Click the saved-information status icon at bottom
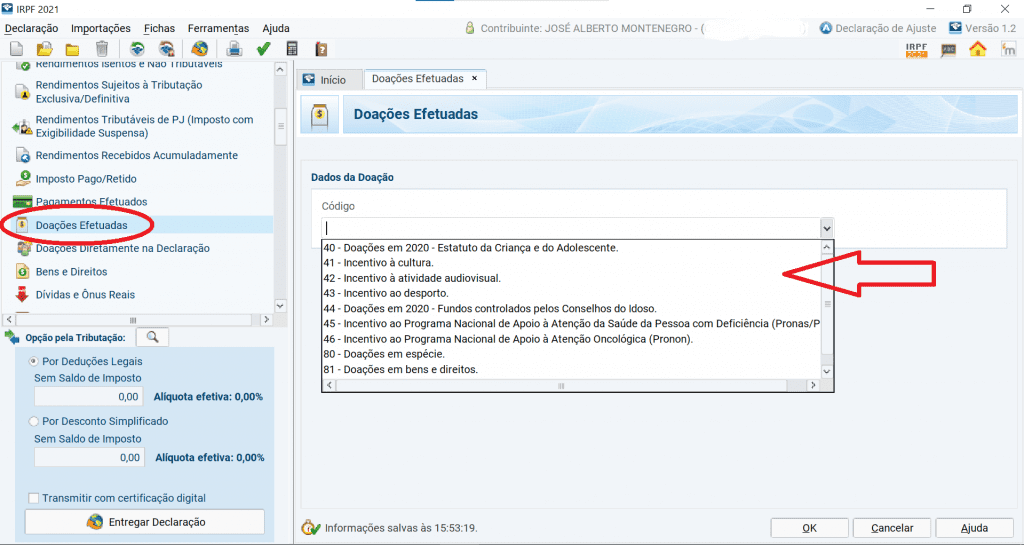This screenshot has height=545, width=1024. 310,527
